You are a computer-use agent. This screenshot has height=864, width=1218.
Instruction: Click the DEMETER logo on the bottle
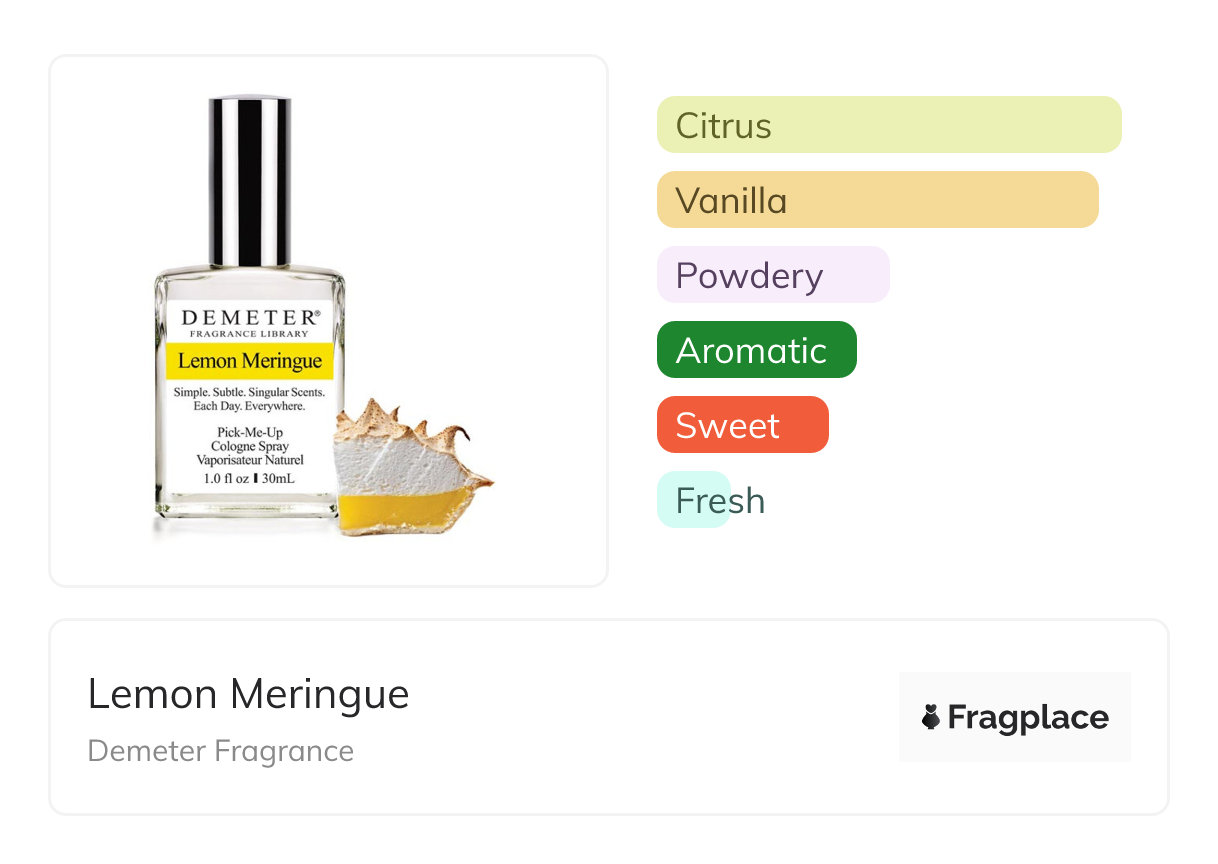tap(251, 317)
